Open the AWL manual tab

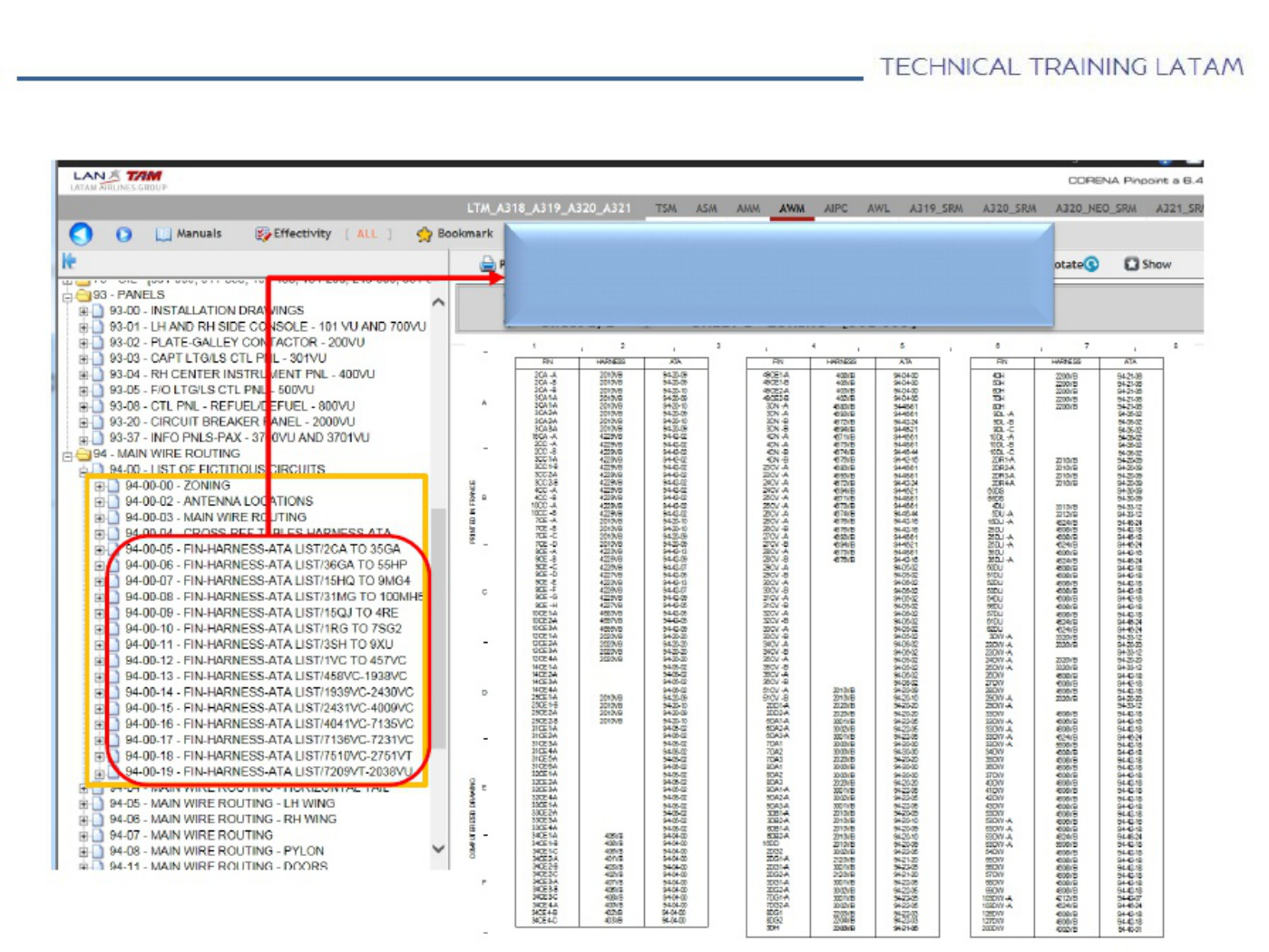879,209
